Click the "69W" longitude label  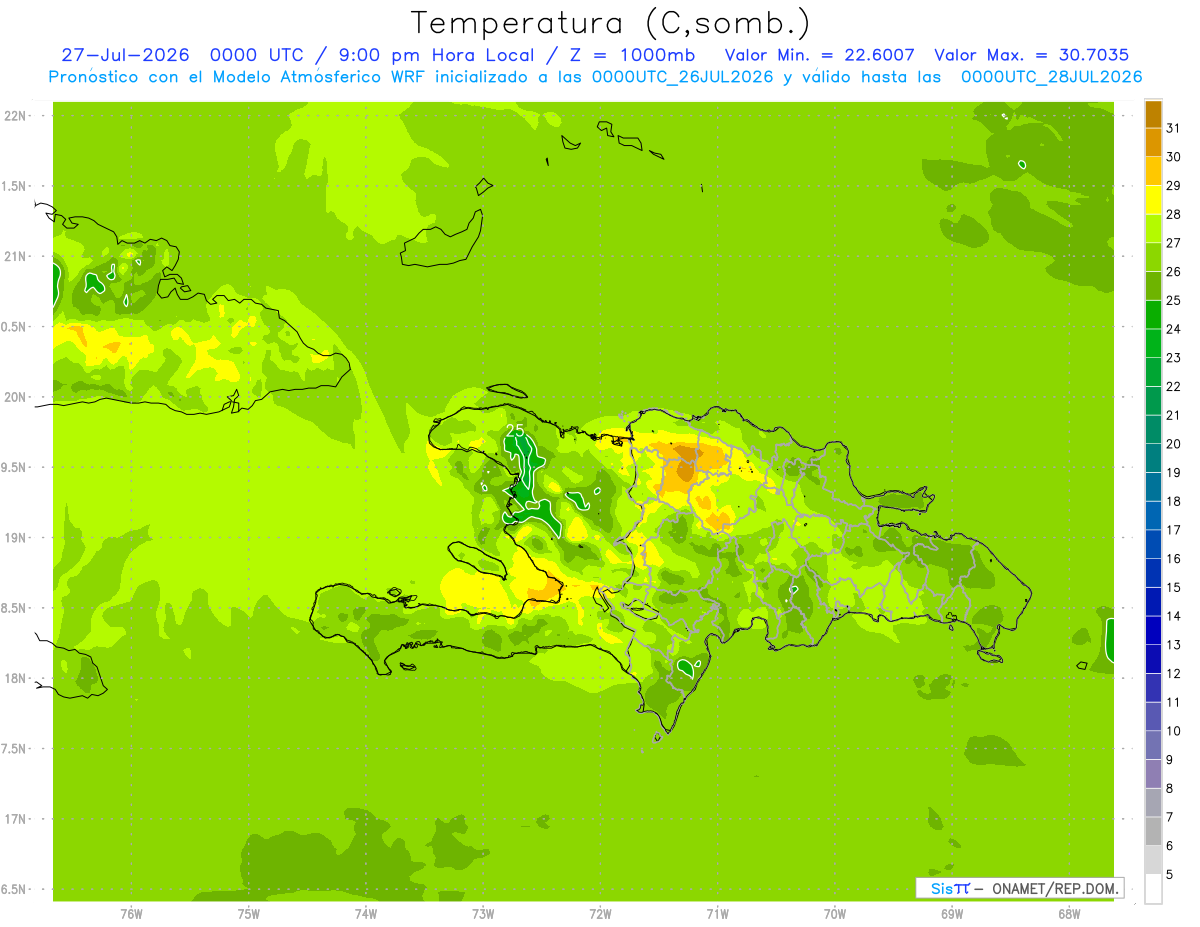click(952, 914)
